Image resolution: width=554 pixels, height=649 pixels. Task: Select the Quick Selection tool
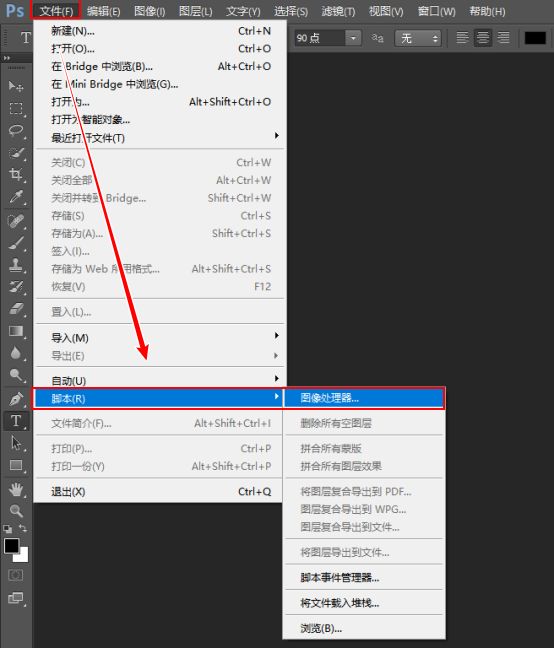[x=16, y=153]
